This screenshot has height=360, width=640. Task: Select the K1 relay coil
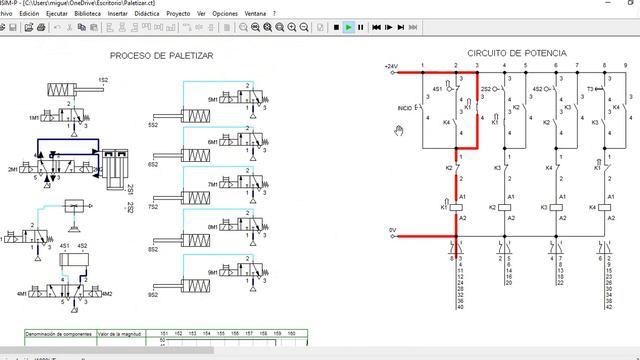point(456,207)
